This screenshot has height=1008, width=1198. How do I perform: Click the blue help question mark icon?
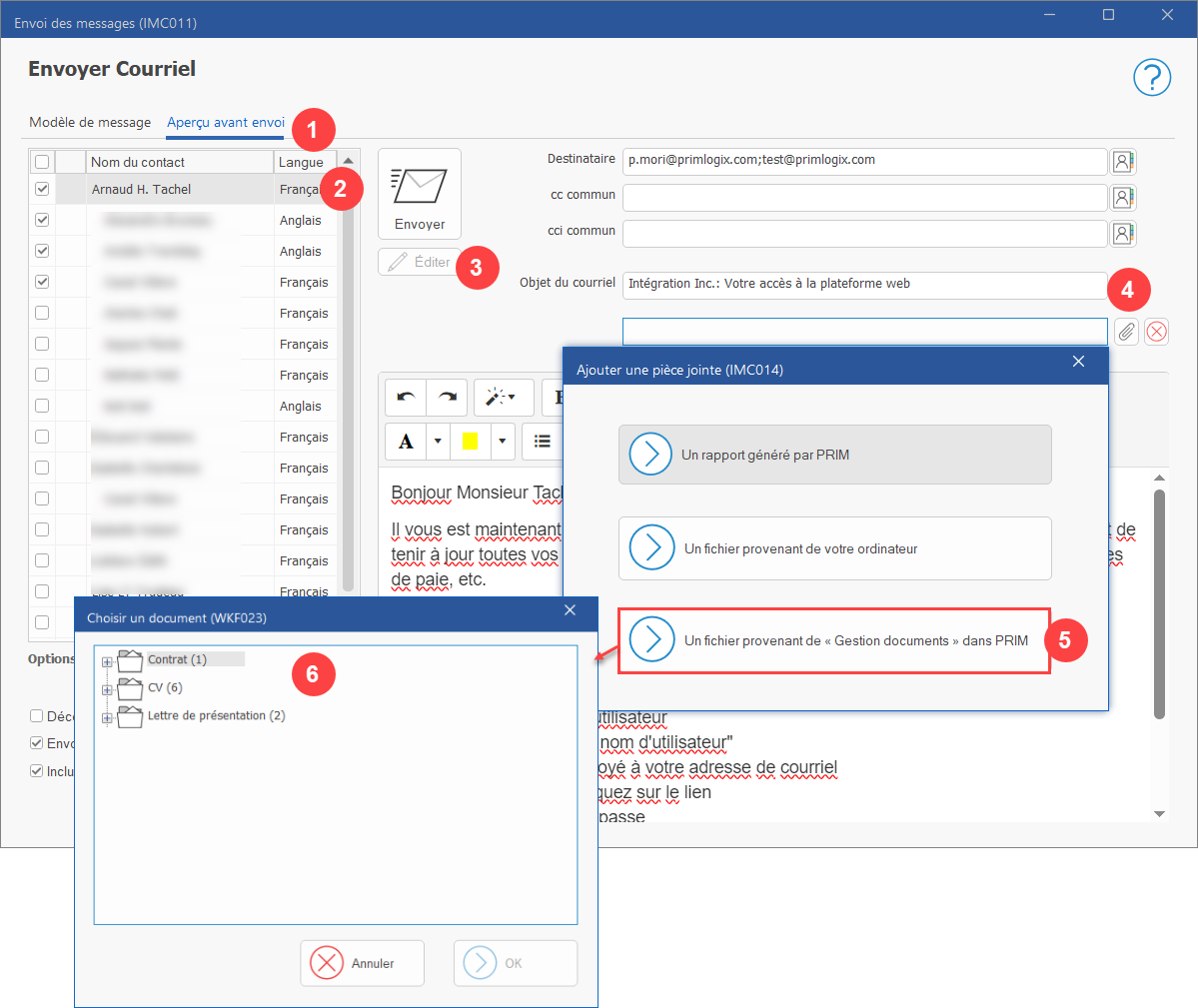[x=1151, y=78]
